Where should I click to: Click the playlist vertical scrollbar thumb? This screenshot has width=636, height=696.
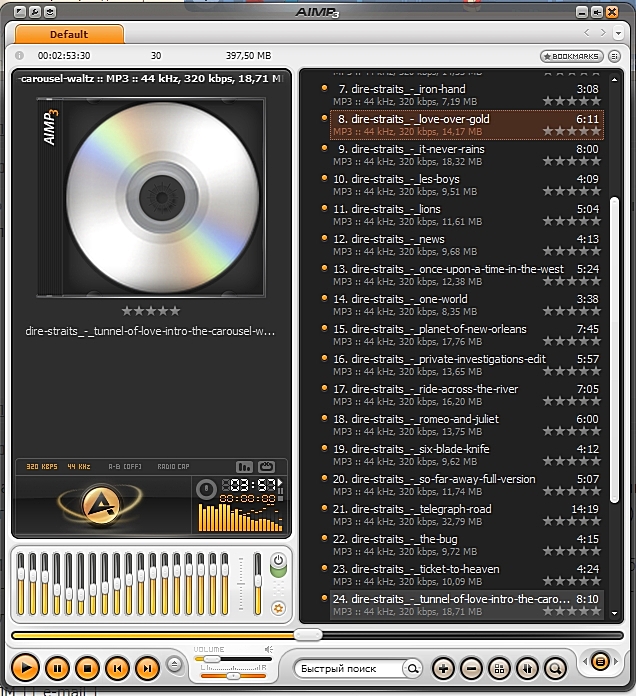pos(614,350)
